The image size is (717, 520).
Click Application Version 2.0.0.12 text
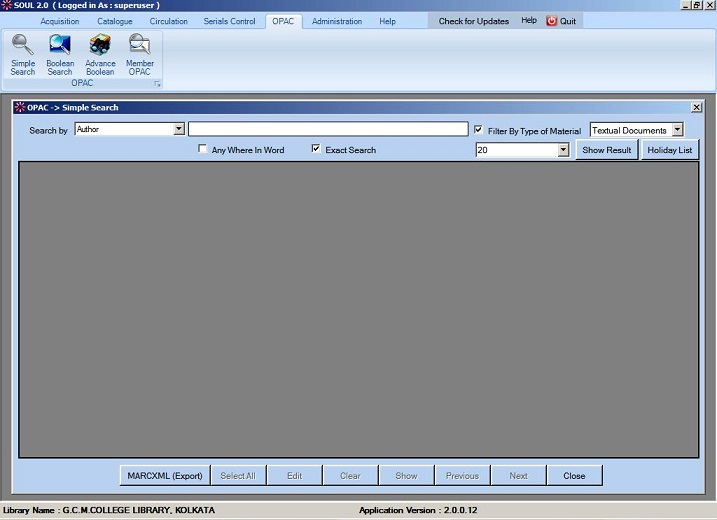pos(418,510)
